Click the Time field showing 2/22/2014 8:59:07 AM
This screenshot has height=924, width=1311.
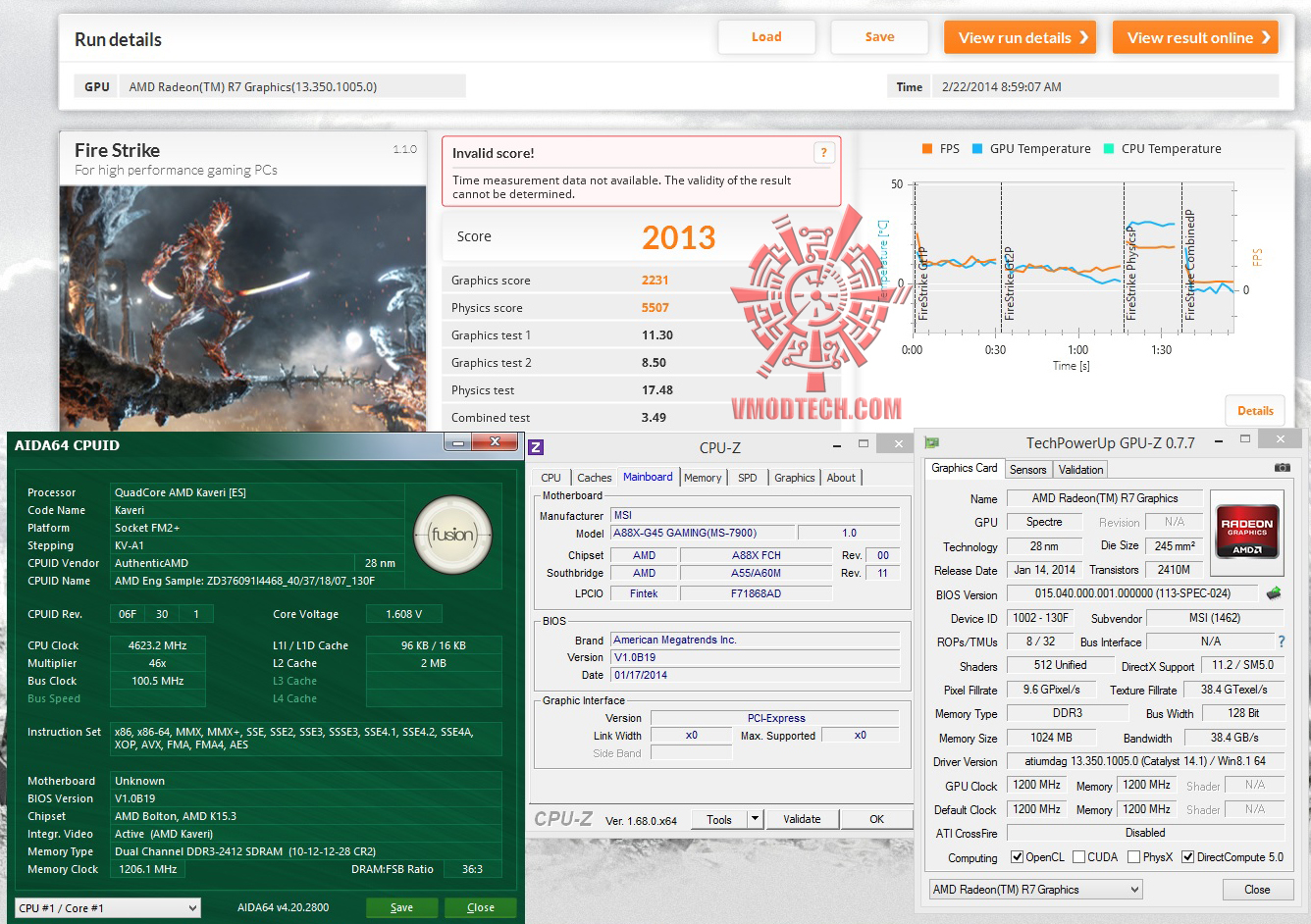[1105, 86]
